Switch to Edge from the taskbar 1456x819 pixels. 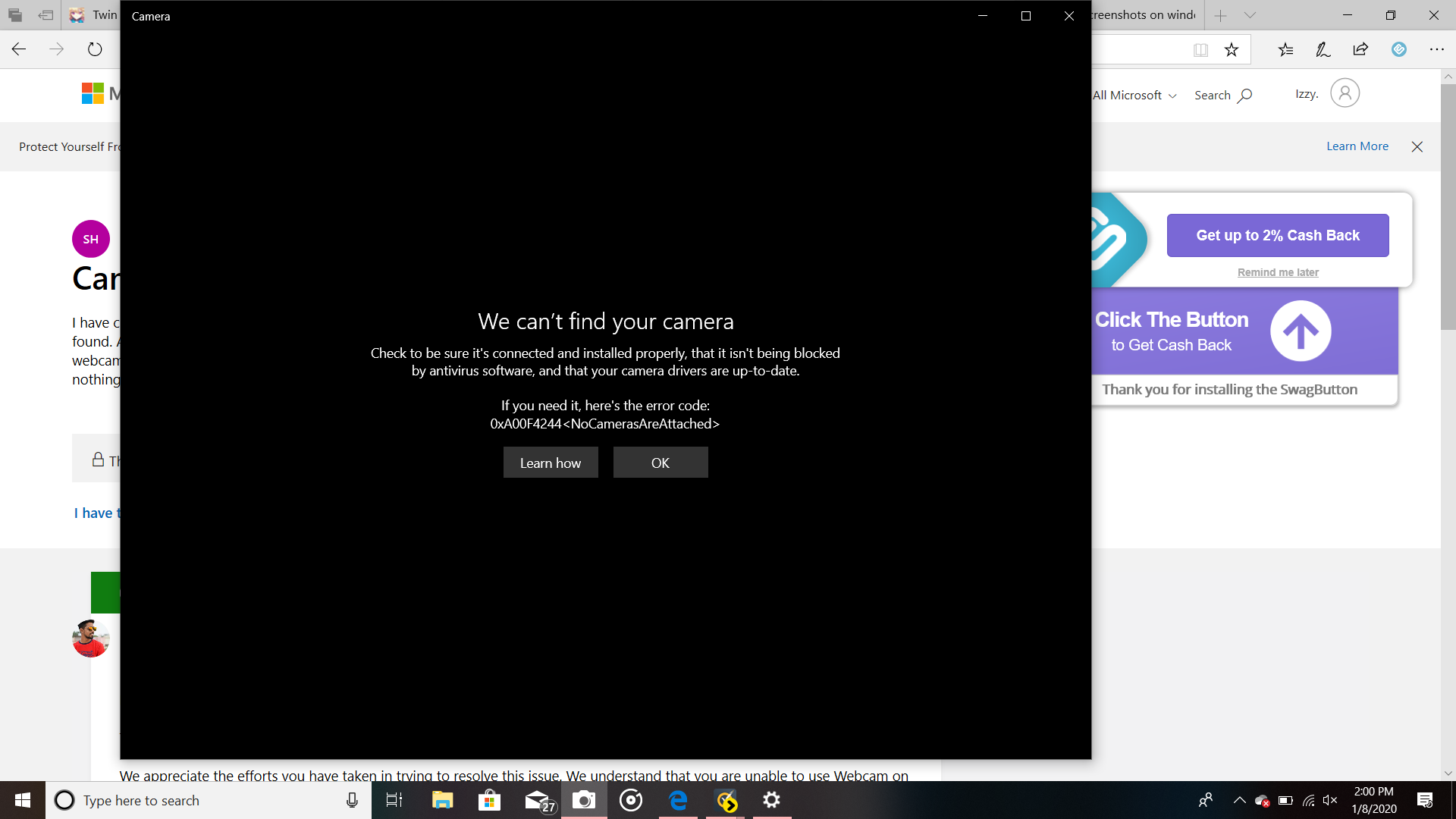point(678,800)
